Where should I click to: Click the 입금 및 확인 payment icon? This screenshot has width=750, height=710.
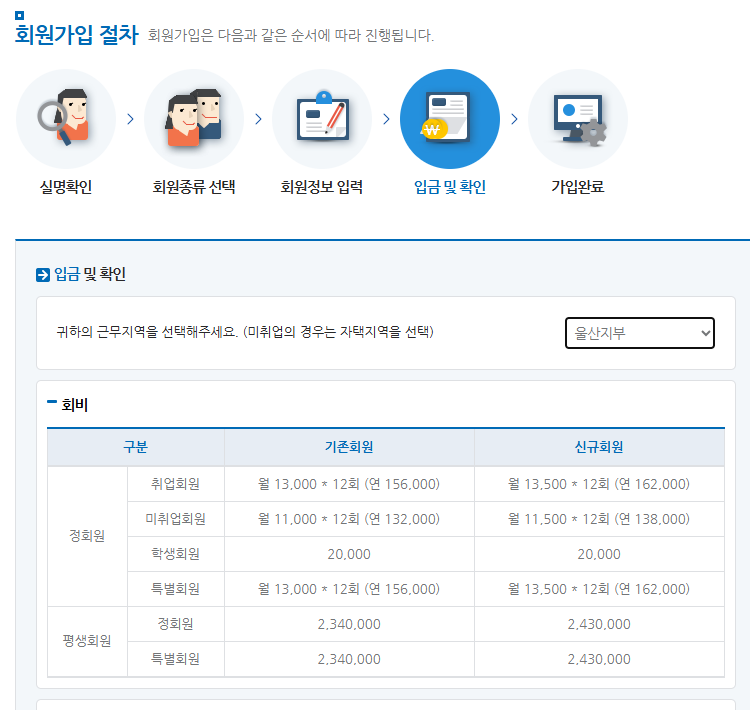tap(450, 119)
